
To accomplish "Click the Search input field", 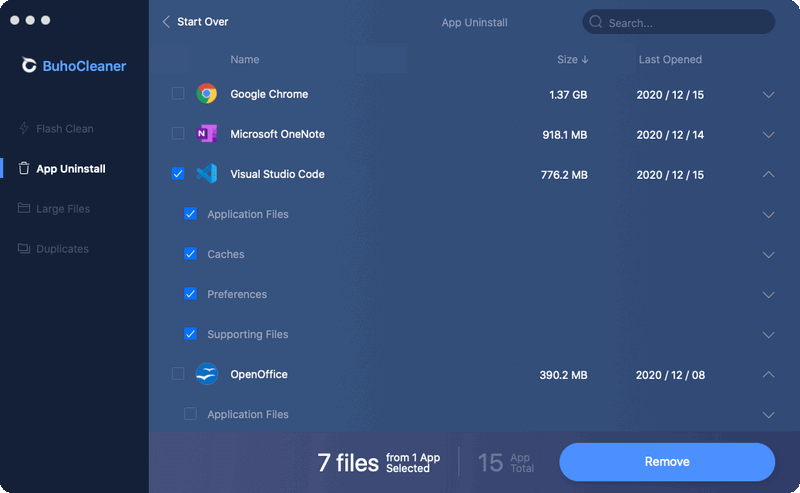I will (679, 22).
